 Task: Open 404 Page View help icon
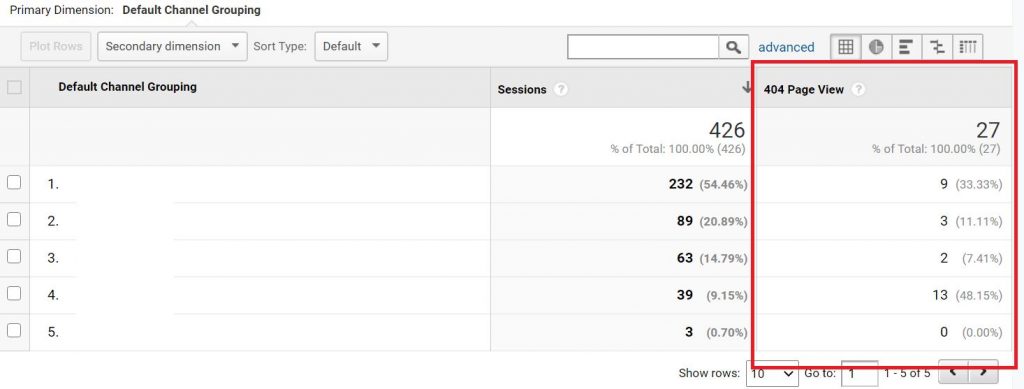[x=858, y=90]
